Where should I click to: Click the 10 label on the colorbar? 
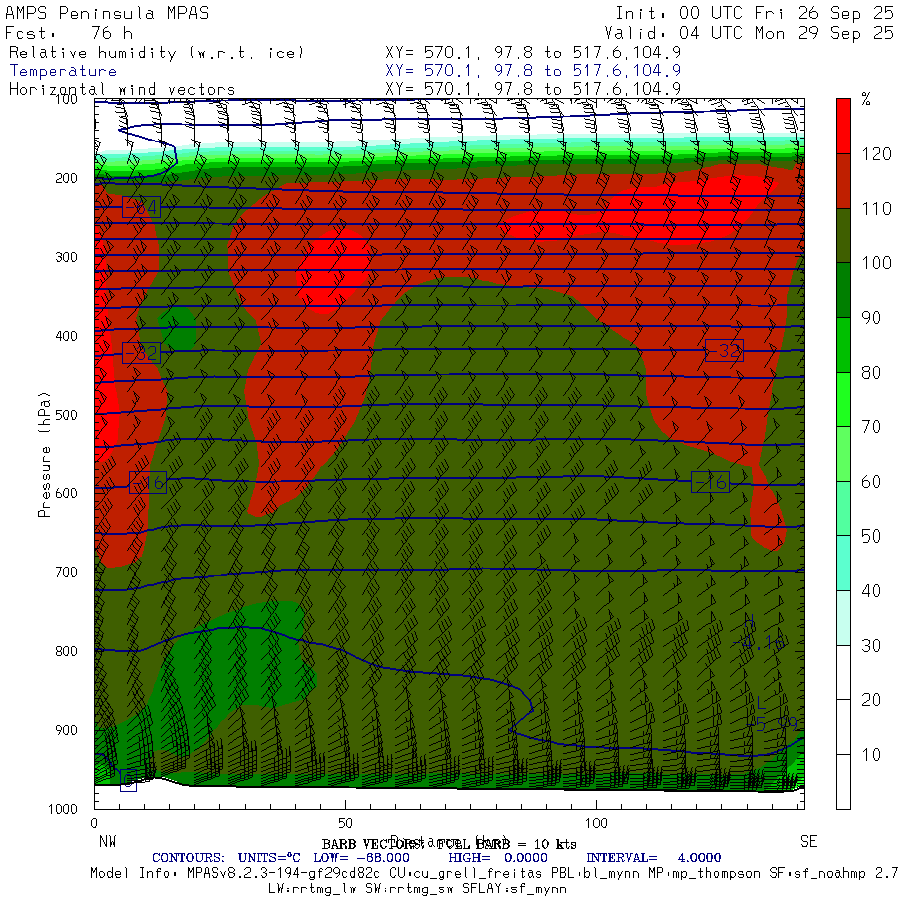871,754
